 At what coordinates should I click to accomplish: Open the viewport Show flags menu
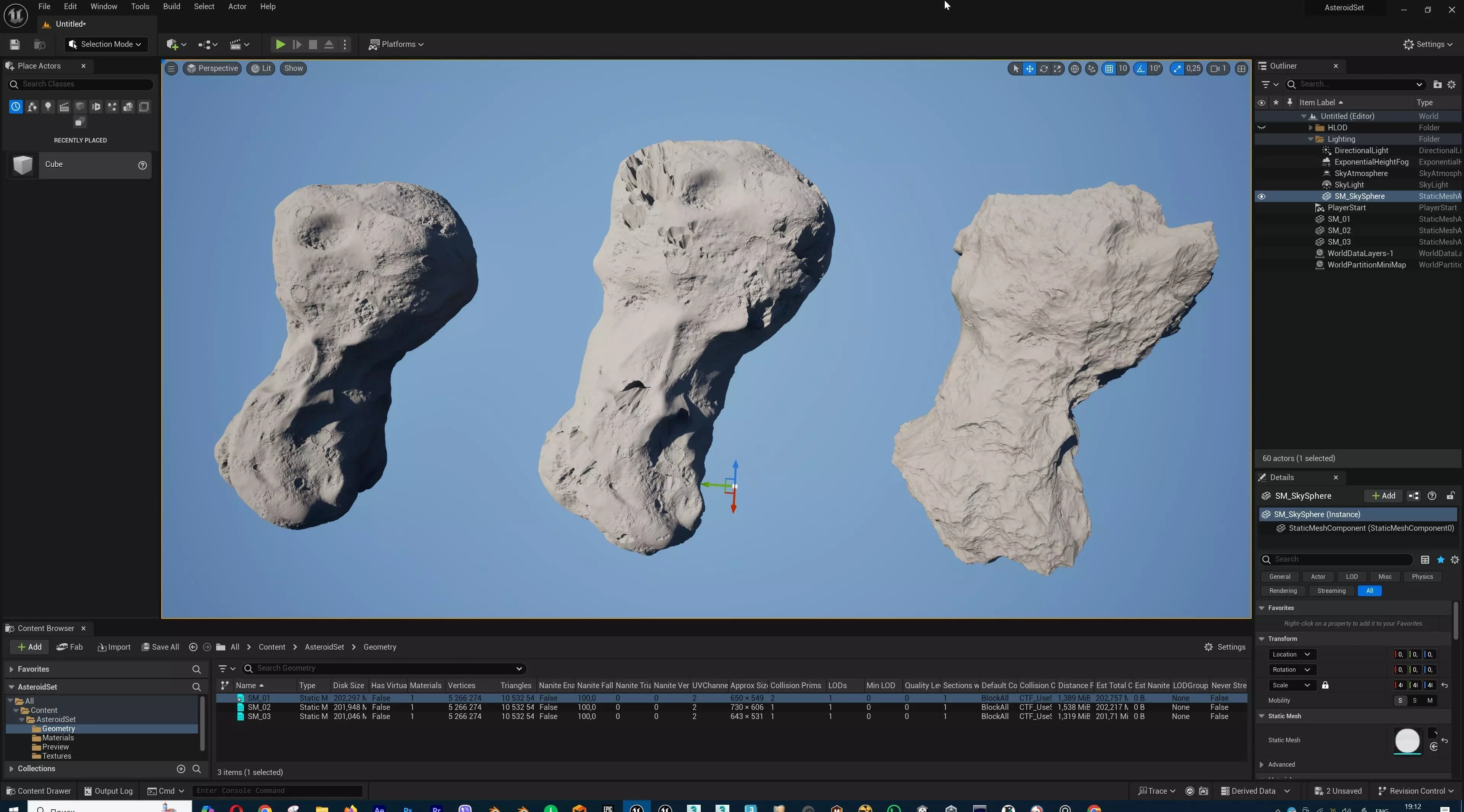pos(293,69)
